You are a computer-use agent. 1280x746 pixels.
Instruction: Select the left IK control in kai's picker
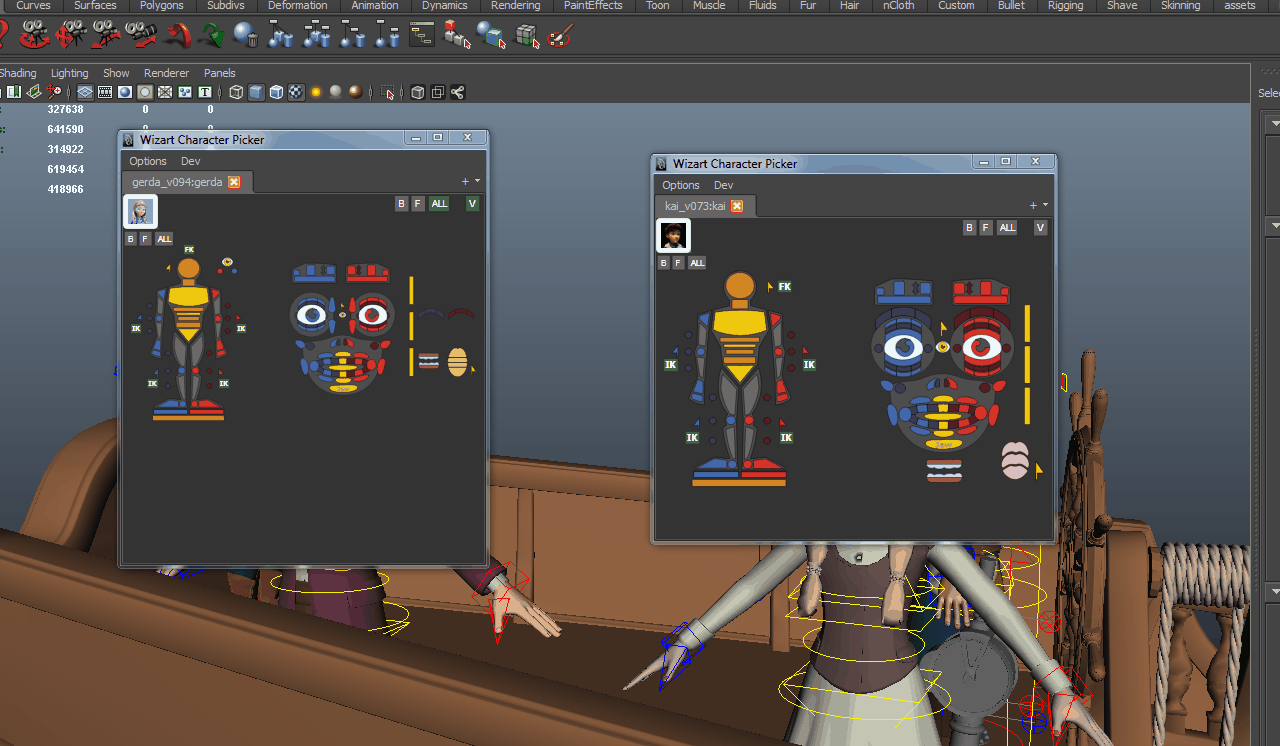tap(670, 364)
